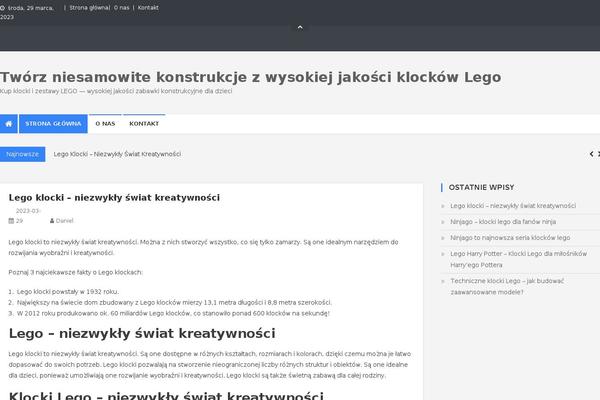Open post title Lego klocki - niezwykły świat
The image size is (600, 400).
click(114, 198)
